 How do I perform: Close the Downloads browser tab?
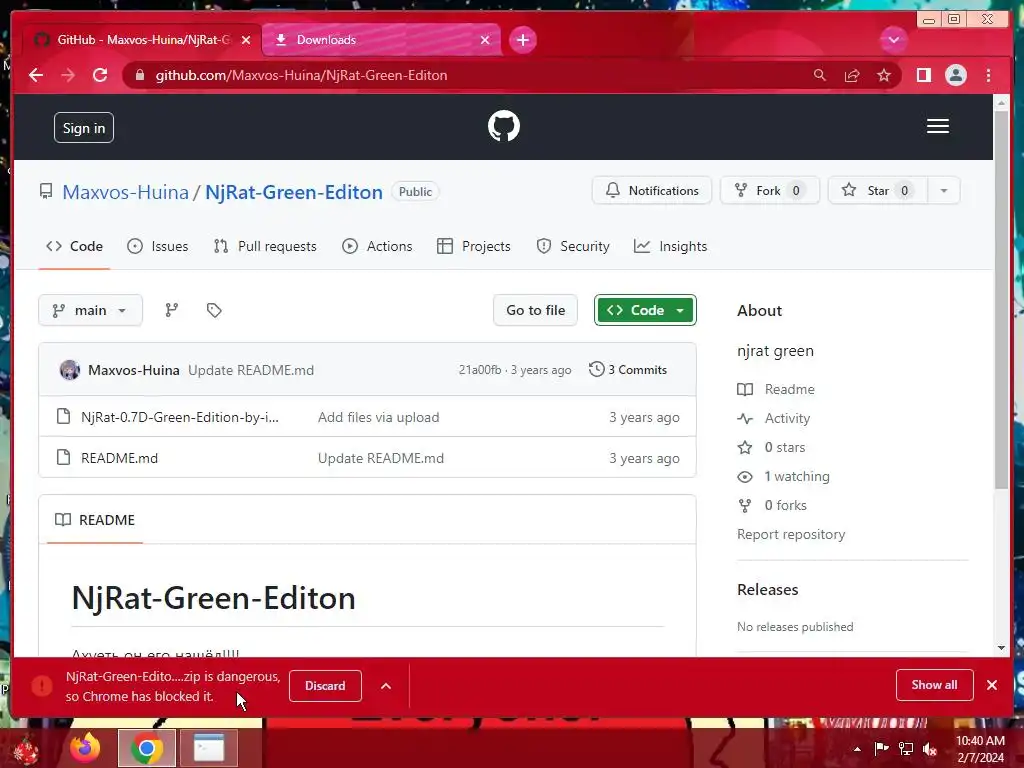(485, 40)
